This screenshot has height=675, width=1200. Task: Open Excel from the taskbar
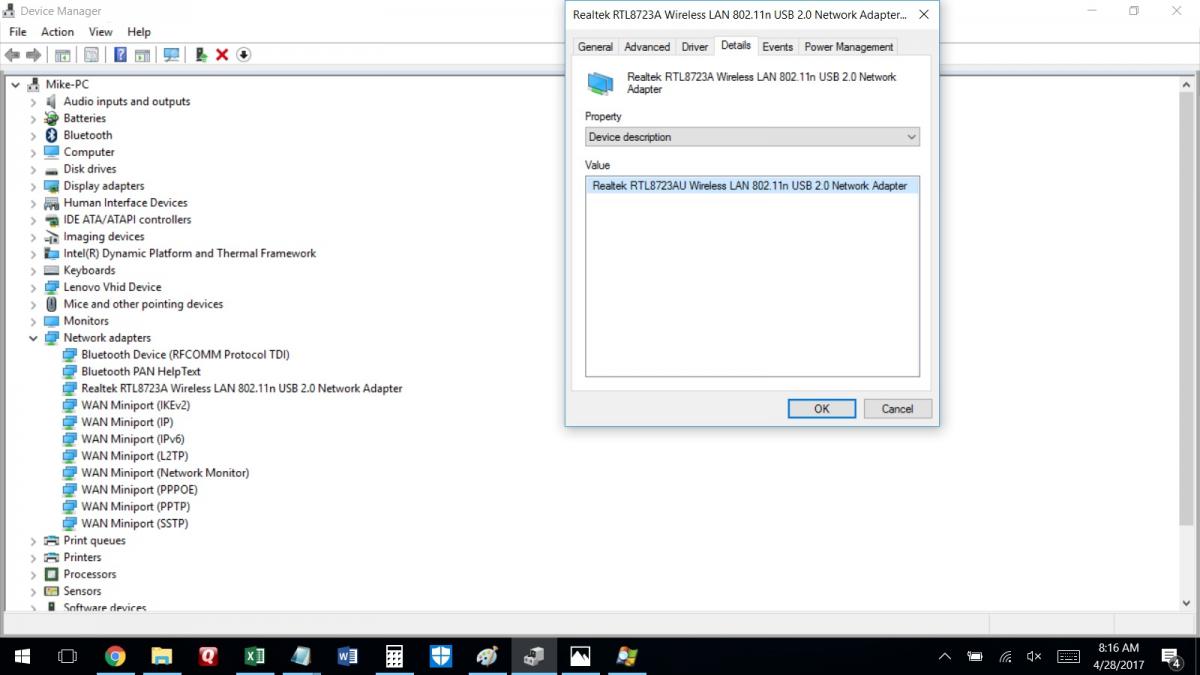coord(254,656)
